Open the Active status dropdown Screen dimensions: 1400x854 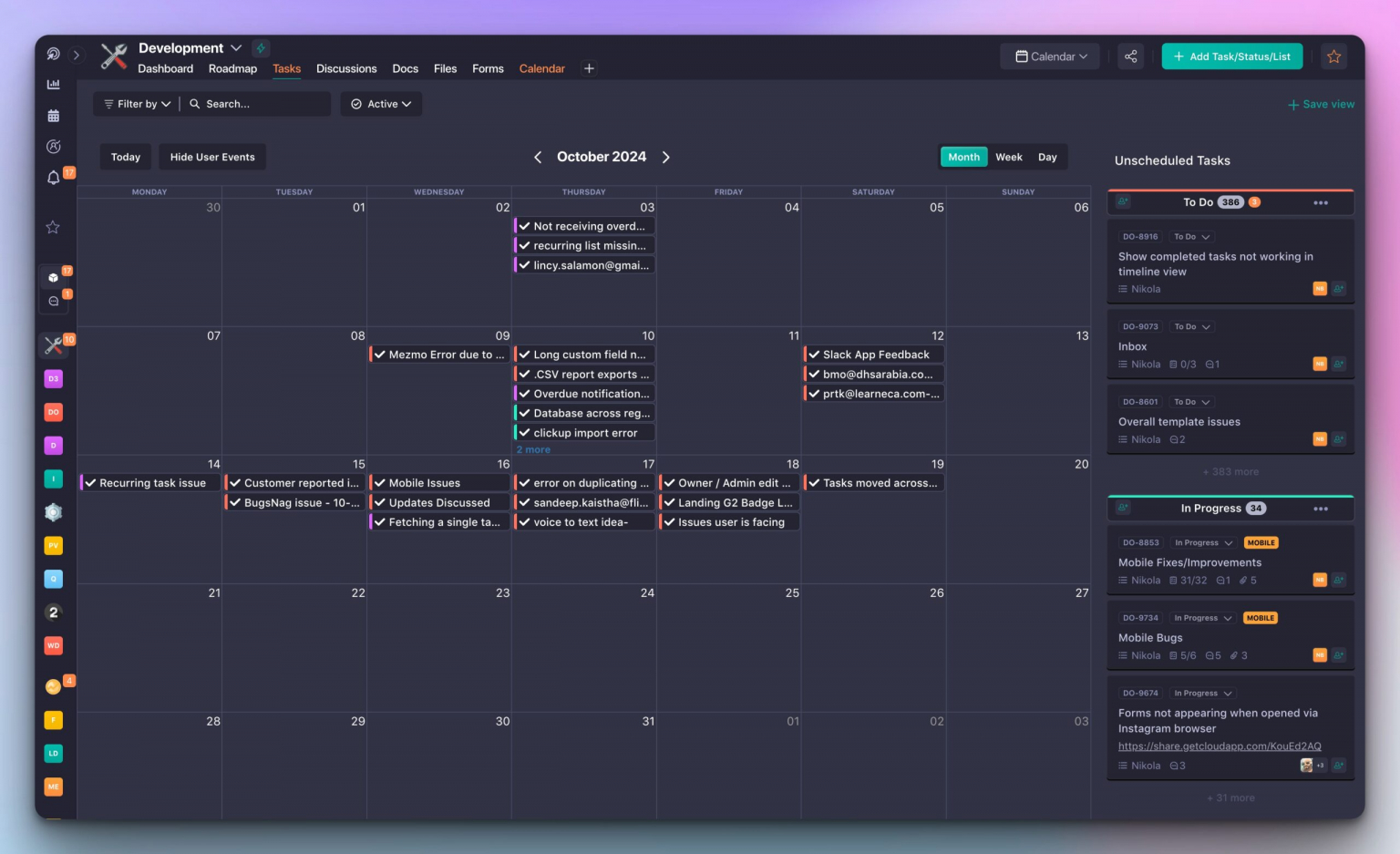(381, 104)
